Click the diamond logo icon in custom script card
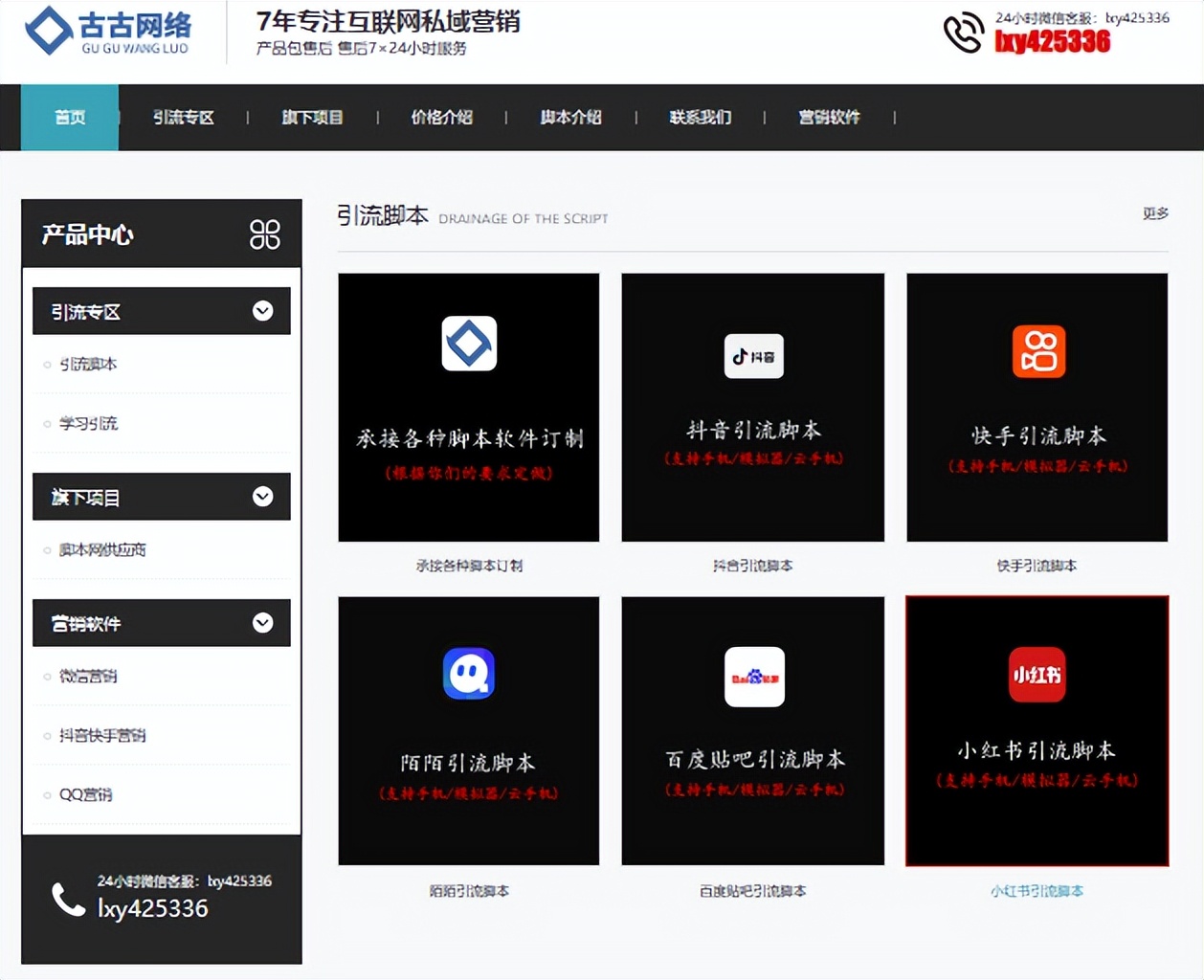Viewport: 1204px width, 980px height. (x=469, y=343)
